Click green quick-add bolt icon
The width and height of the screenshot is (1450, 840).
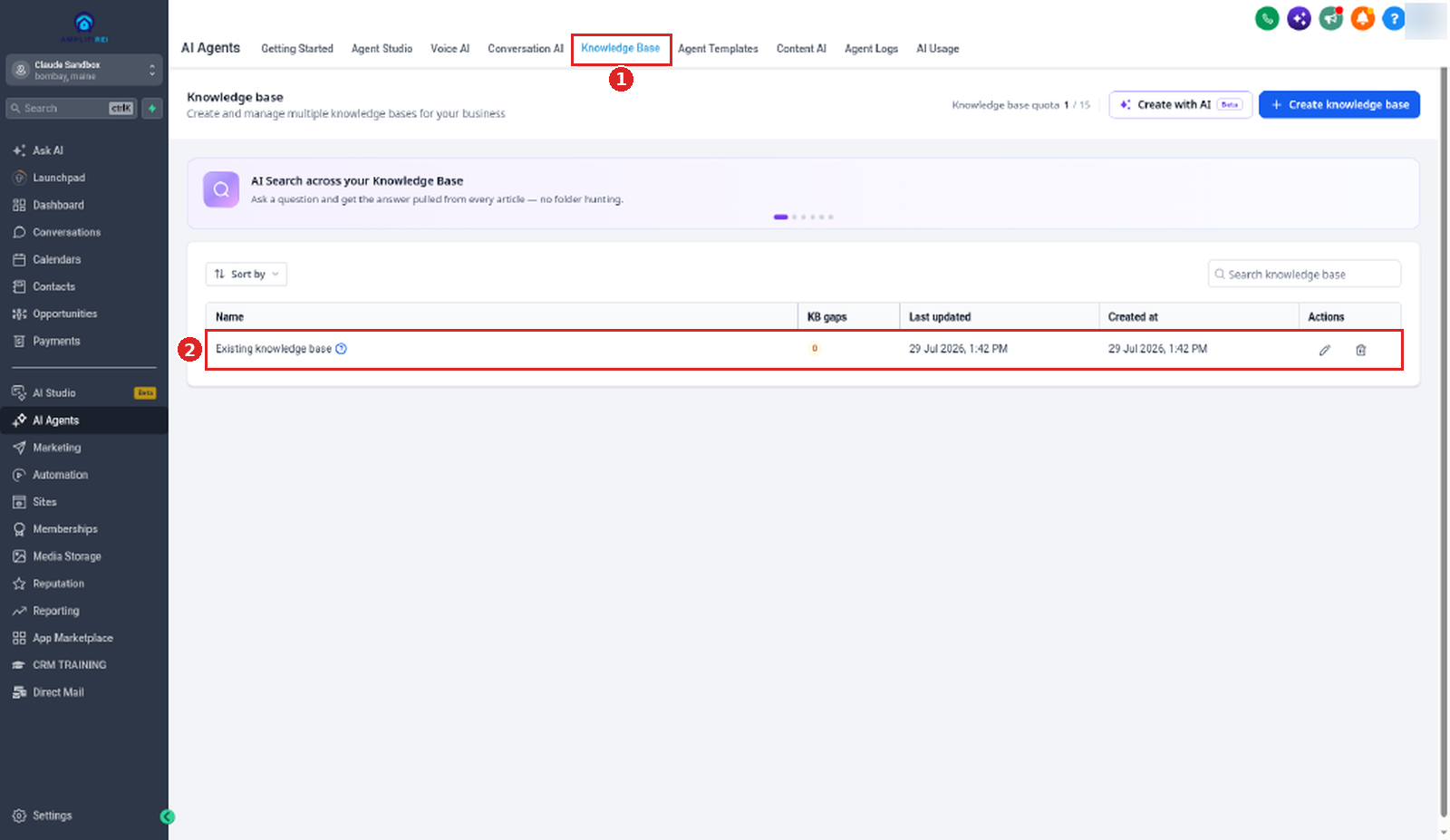pyautogui.click(x=152, y=109)
